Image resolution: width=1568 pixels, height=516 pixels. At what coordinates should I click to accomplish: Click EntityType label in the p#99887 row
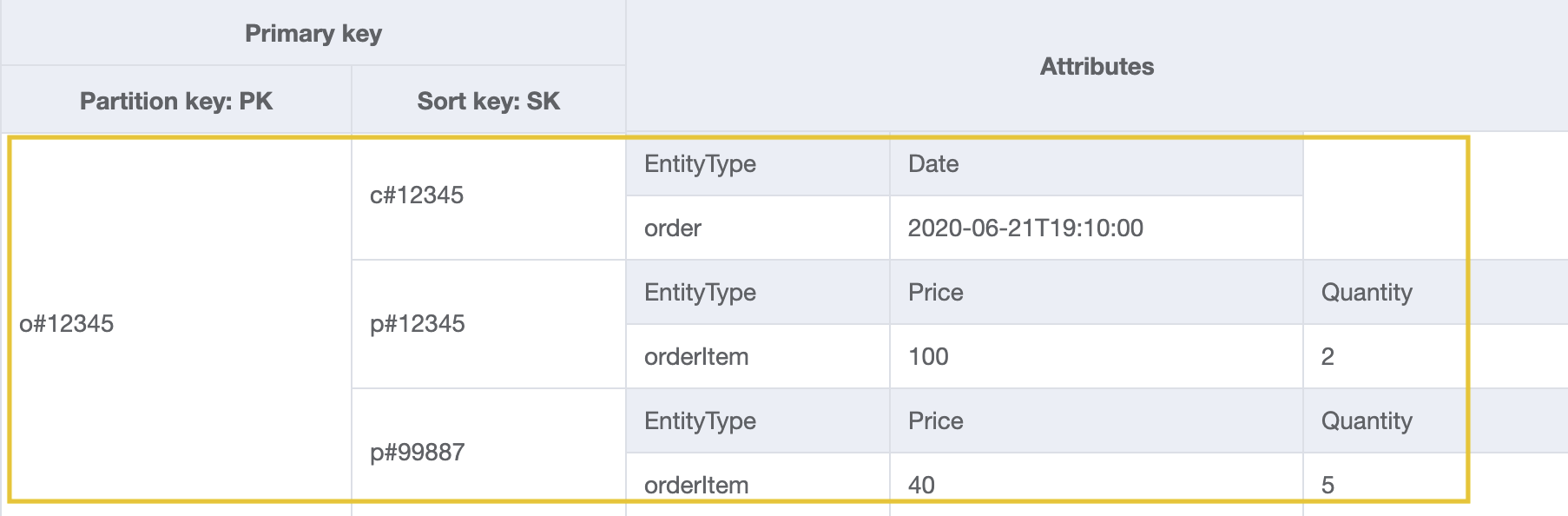pyautogui.click(x=700, y=421)
